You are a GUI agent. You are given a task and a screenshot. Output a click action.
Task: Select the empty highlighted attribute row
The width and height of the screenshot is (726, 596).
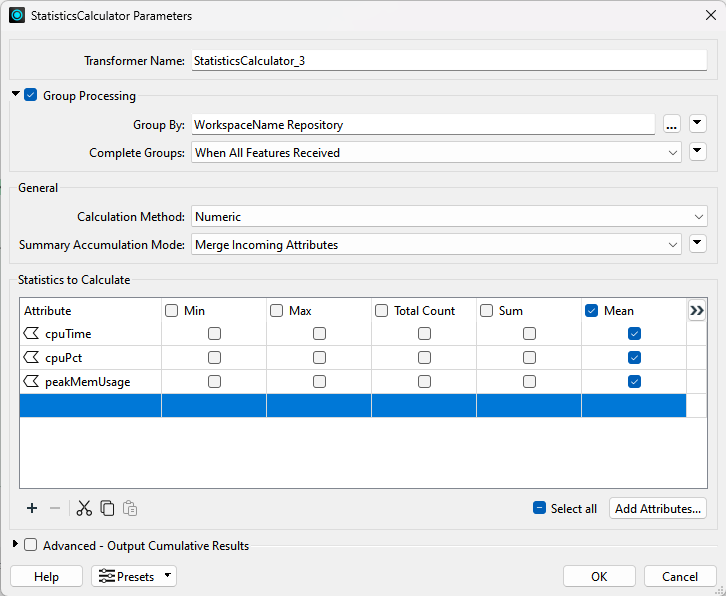point(353,406)
